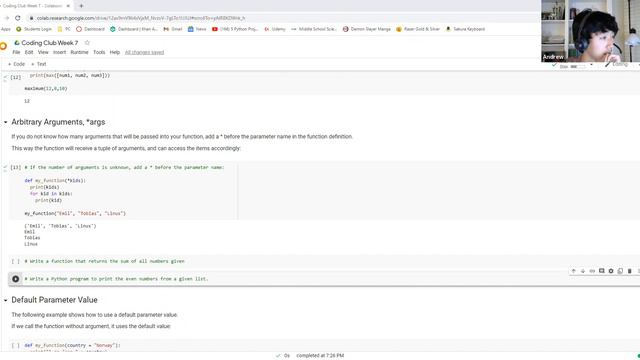Open the Runtime menu
640x360 pixels.
click(79, 52)
